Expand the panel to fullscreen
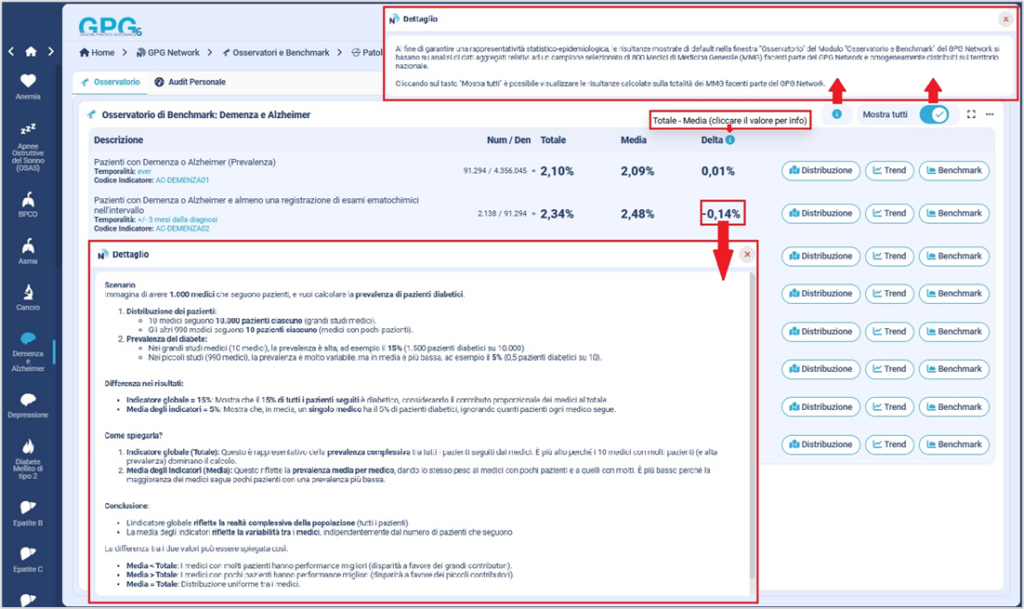1024x609 pixels. [971, 115]
